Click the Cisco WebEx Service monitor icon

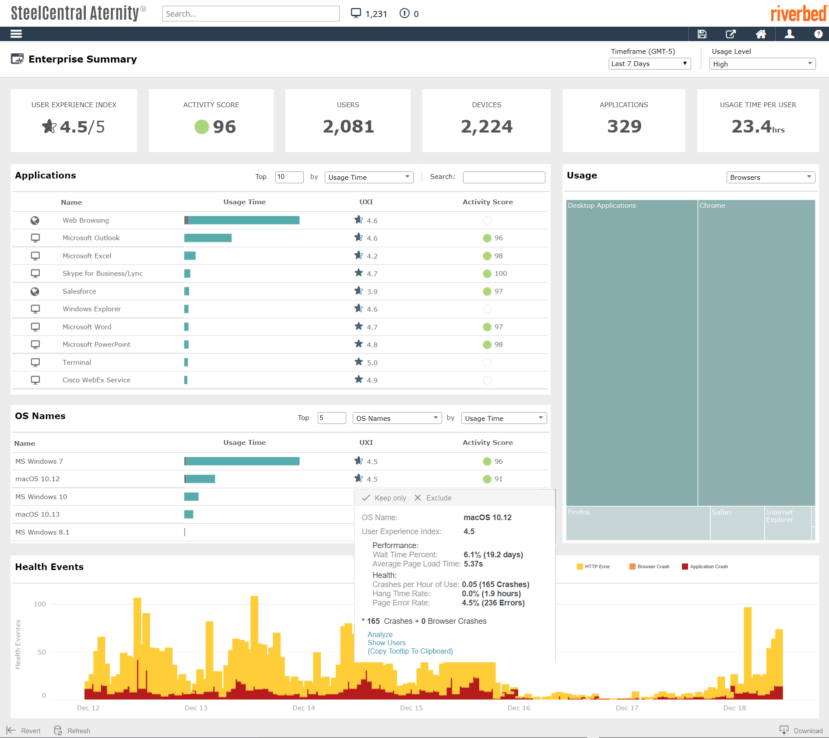click(x=35, y=380)
